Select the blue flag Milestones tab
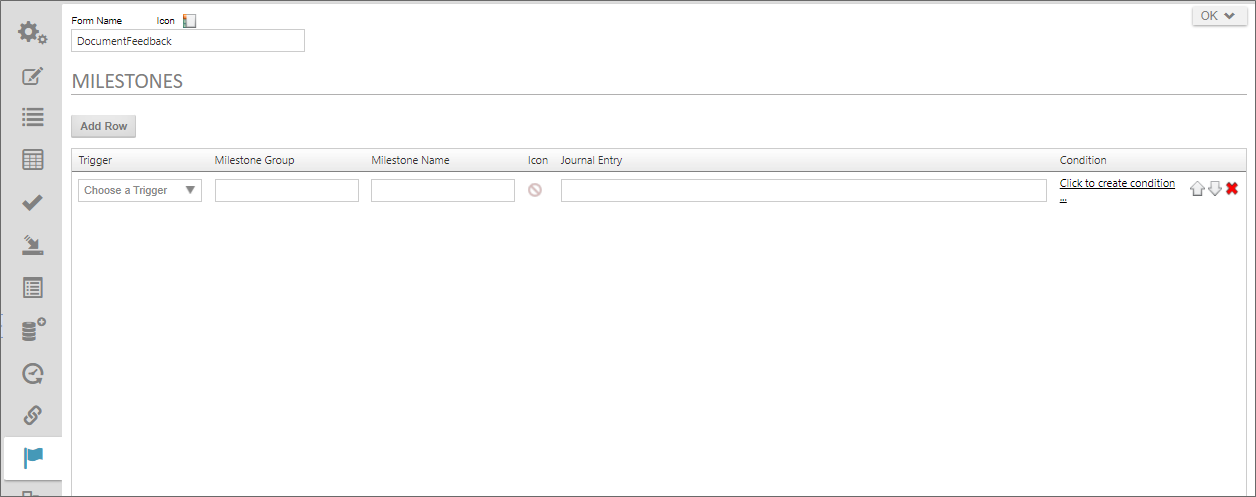 (x=33, y=458)
